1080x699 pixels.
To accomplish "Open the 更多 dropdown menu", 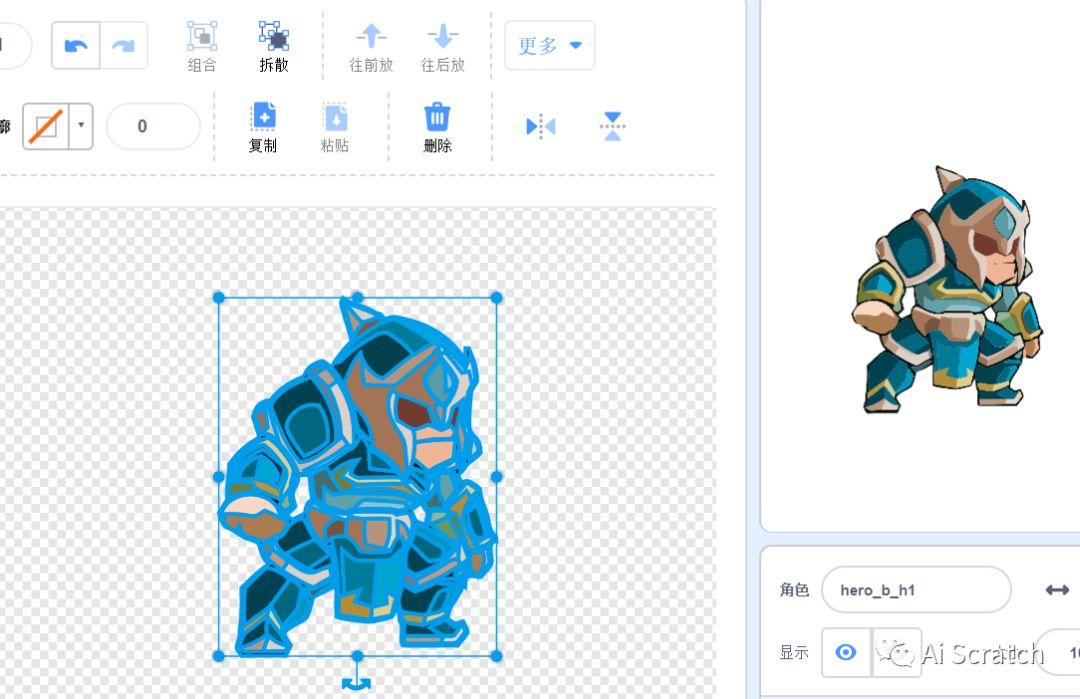I will [x=550, y=45].
